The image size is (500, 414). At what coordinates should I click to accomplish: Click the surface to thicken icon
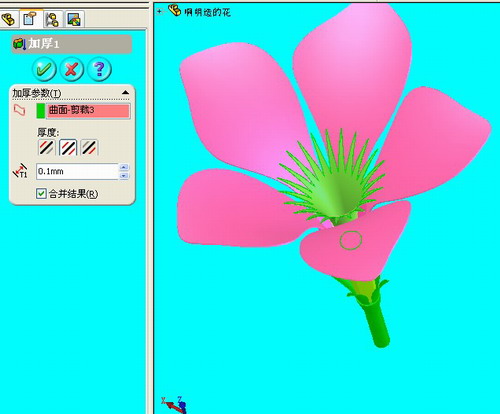pyautogui.click(x=19, y=110)
